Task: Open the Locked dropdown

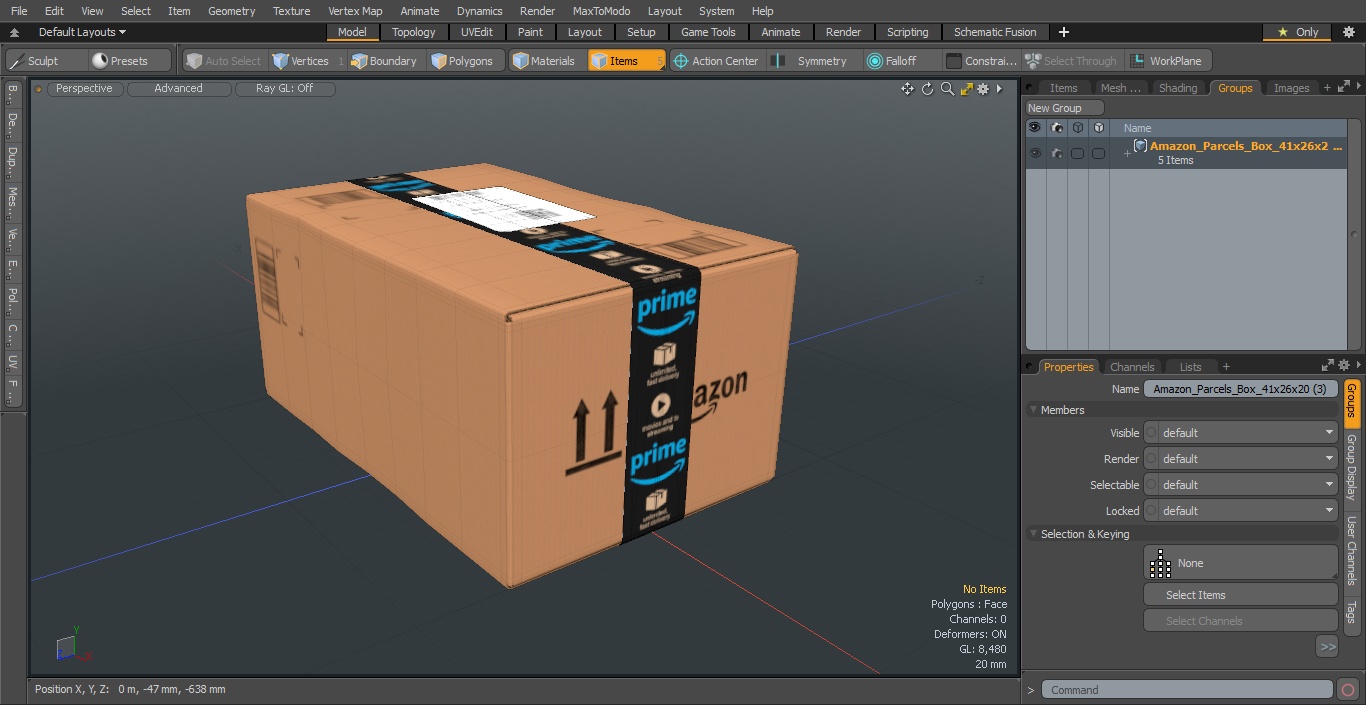Action: [1247, 511]
